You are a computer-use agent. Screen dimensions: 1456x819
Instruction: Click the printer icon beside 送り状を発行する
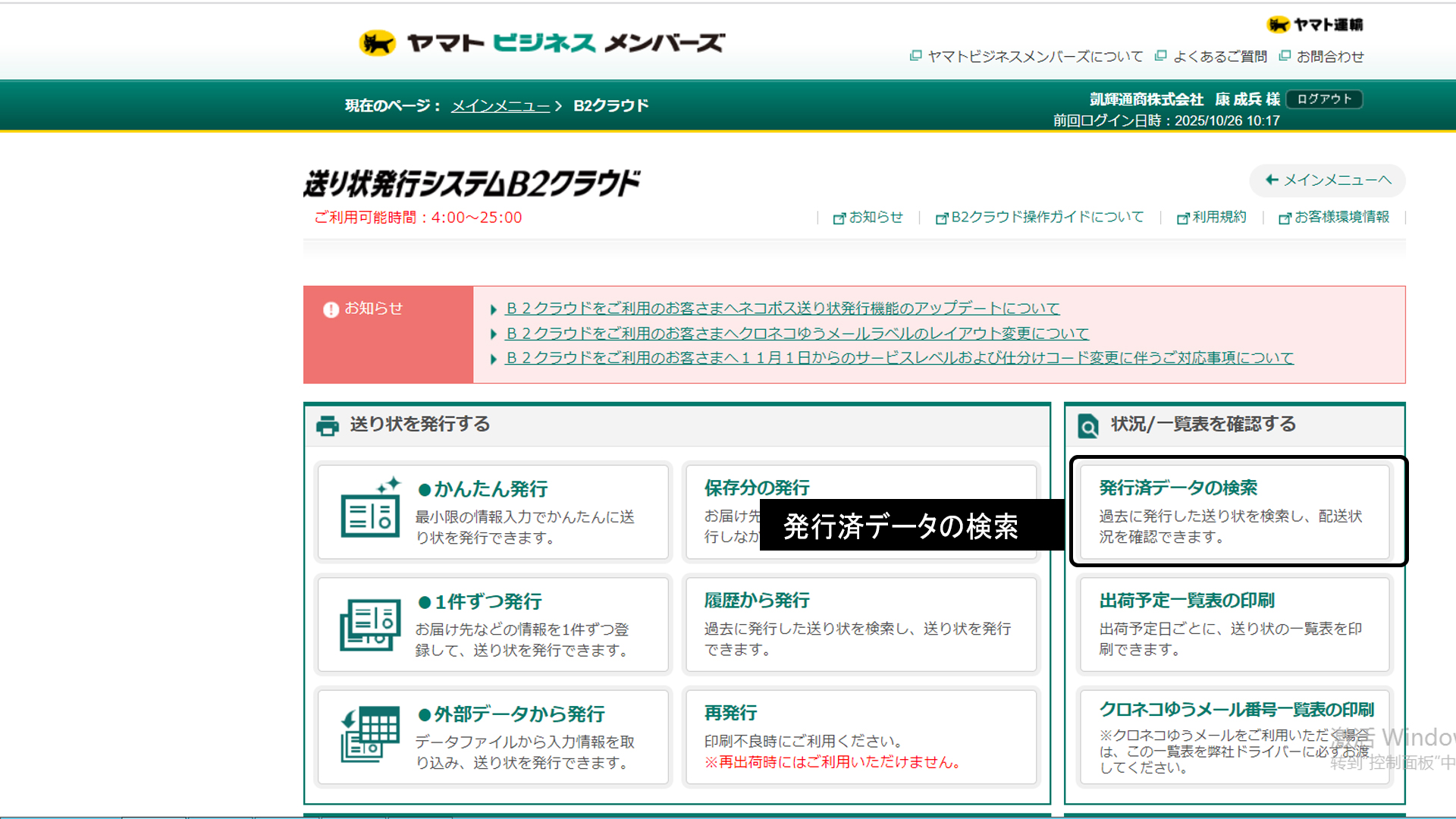(x=328, y=425)
